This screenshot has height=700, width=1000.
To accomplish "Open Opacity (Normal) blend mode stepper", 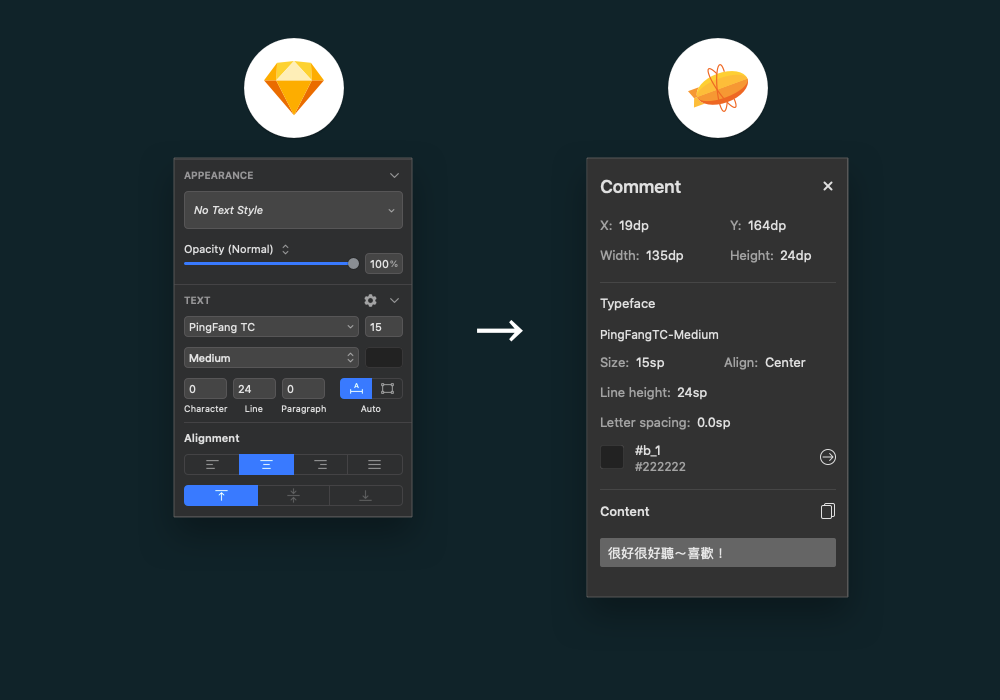I will (x=286, y=249).
